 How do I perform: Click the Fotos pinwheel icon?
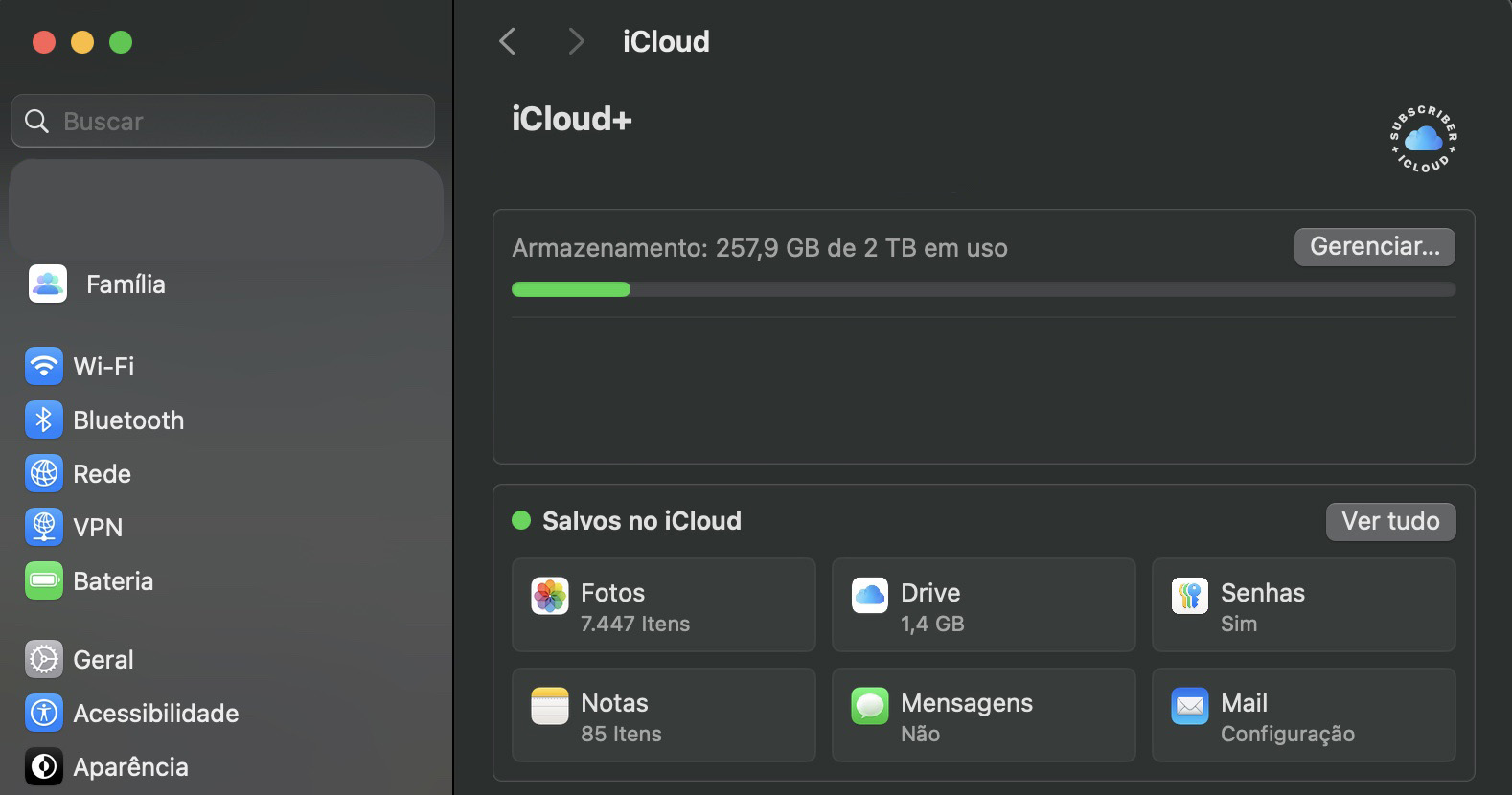[x=550, y=597]
